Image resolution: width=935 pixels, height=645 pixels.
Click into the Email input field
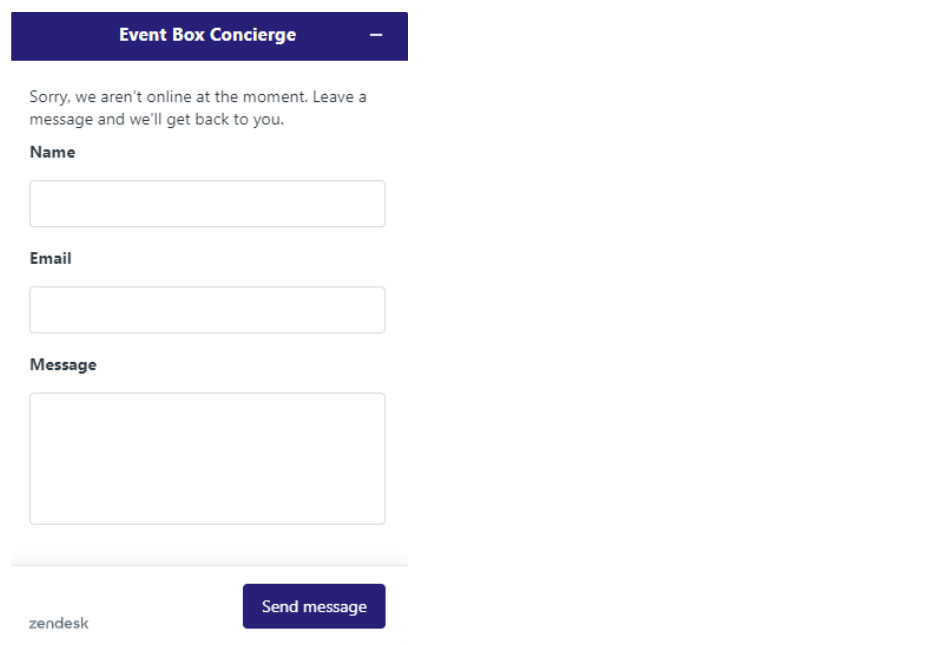point(207,310)
